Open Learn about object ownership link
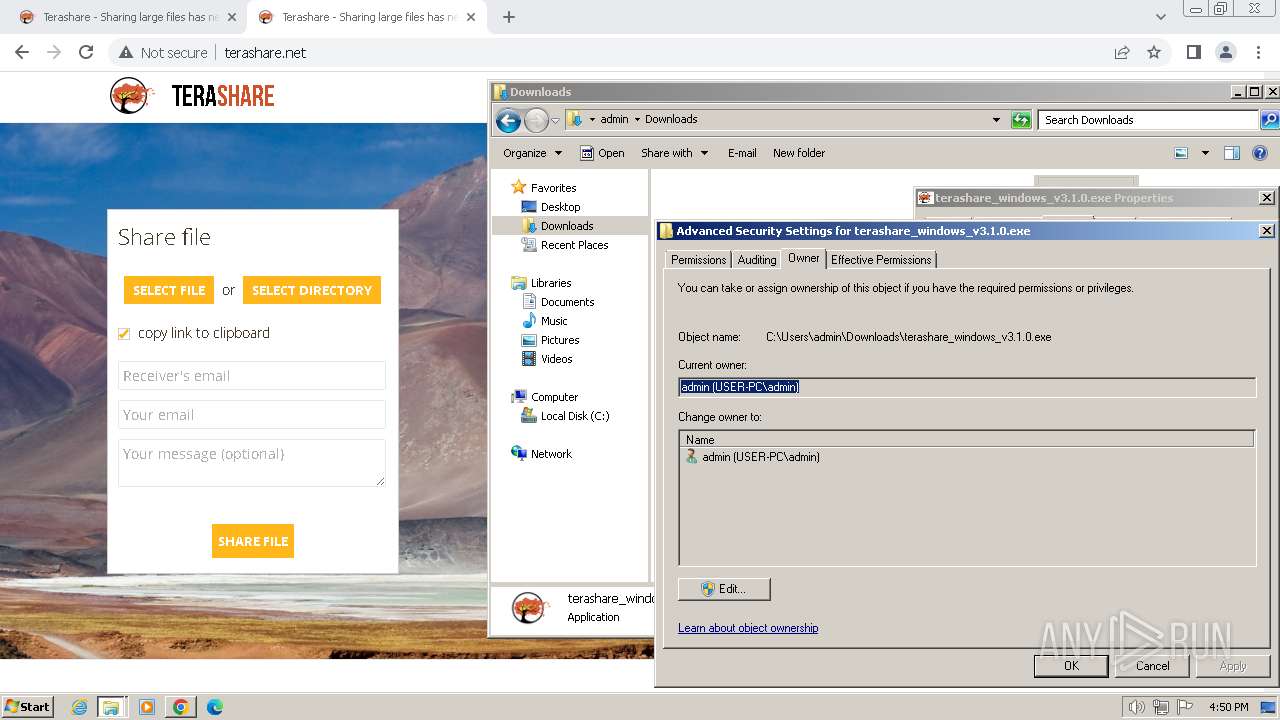Screen dimensions: 1280x720 [x=748, y=628]
